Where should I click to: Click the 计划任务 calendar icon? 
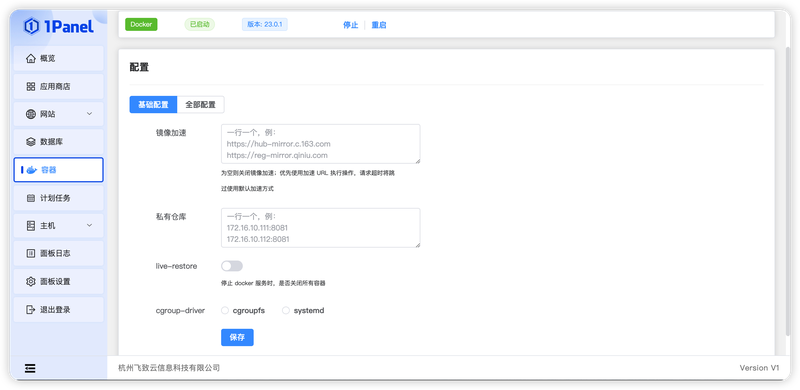(x=31, y=198)
